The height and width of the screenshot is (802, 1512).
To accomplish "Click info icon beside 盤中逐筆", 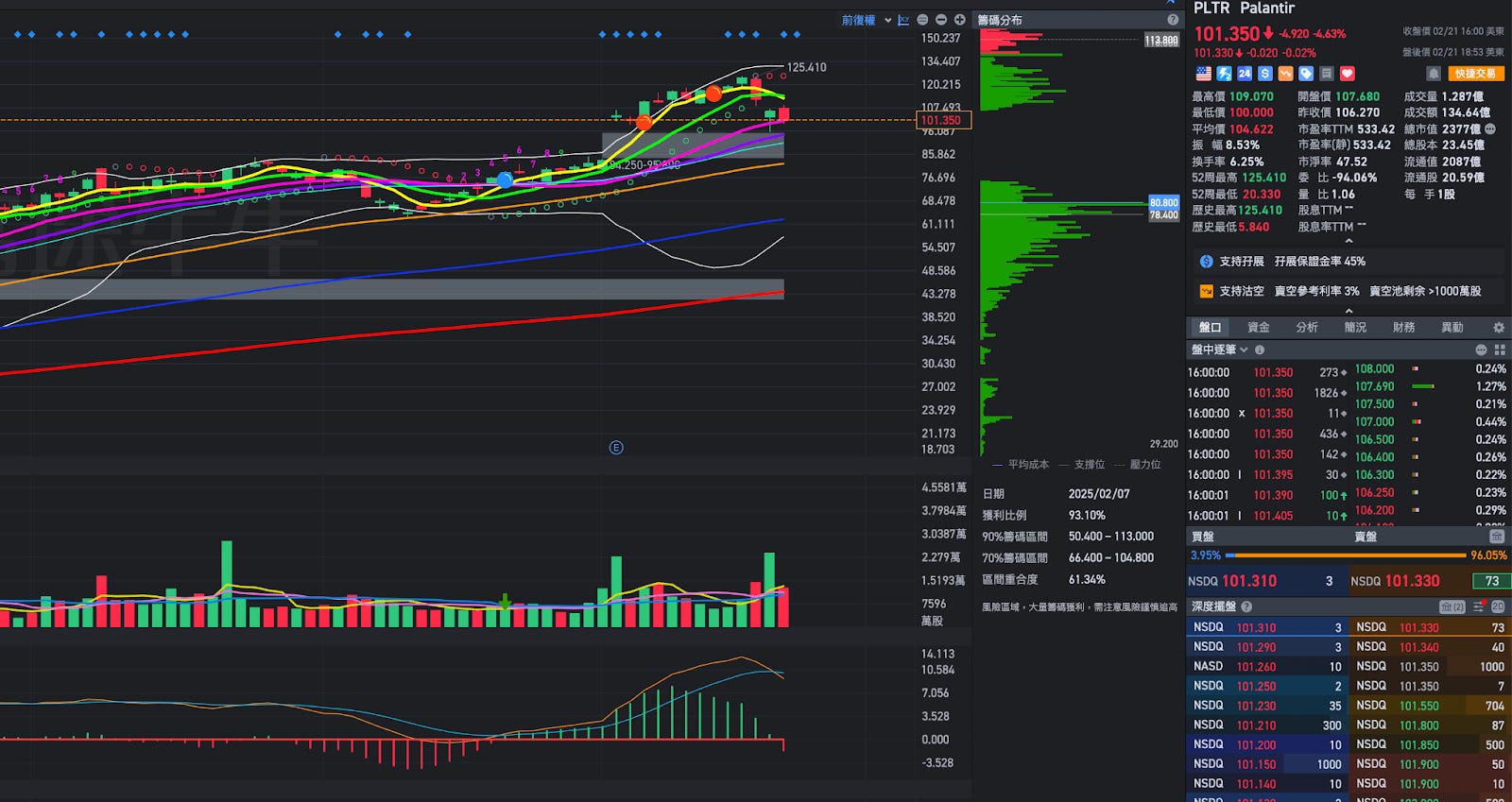I will (x=1260, y=350).
